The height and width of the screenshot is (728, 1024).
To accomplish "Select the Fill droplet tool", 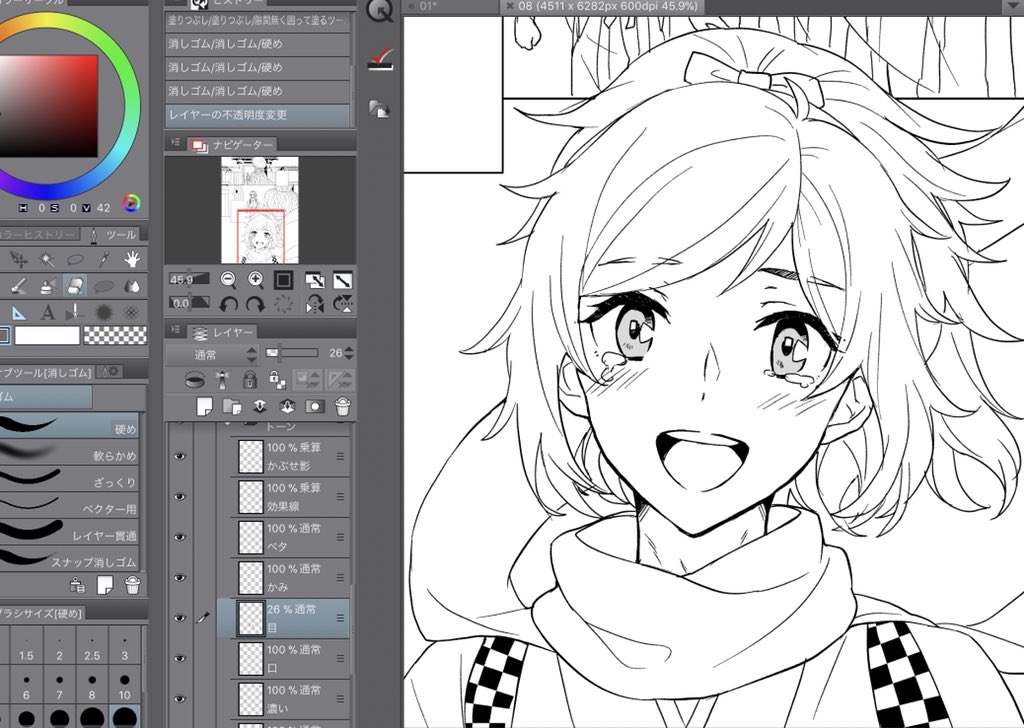I will tap(132, 286).
